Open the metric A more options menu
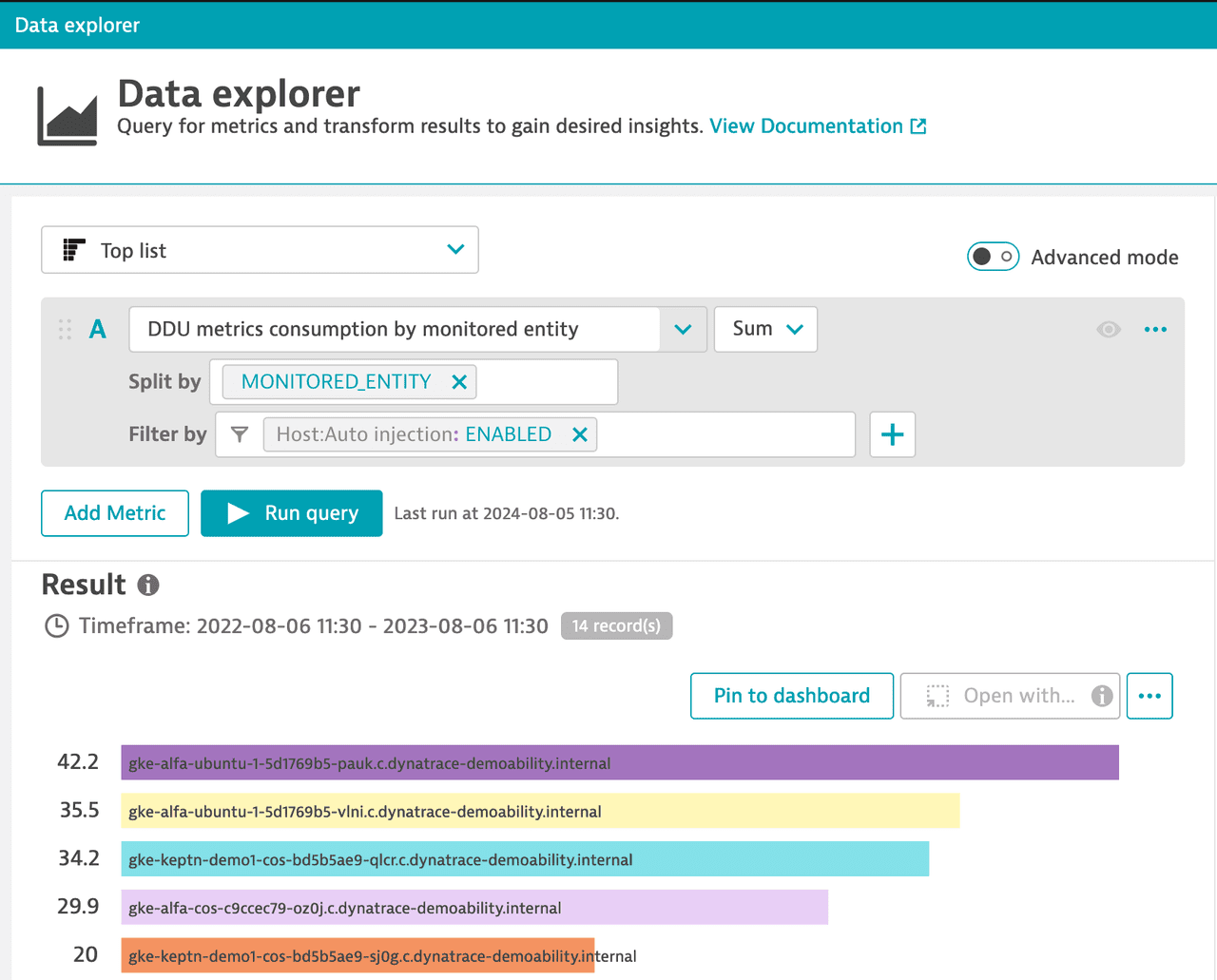This screenshot has width=1217, height=980. click(x=1155, y=329)
